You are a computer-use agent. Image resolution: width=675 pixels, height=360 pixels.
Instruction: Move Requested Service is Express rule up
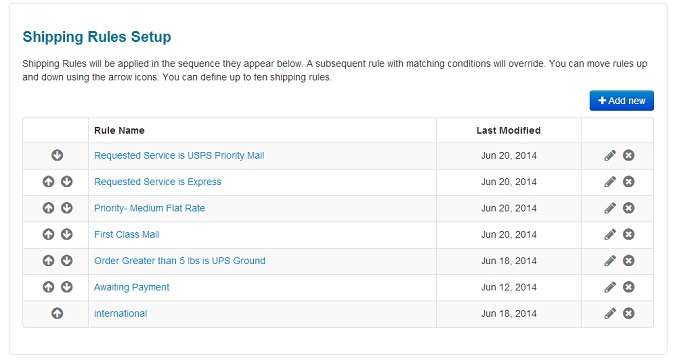pos(48,182)
